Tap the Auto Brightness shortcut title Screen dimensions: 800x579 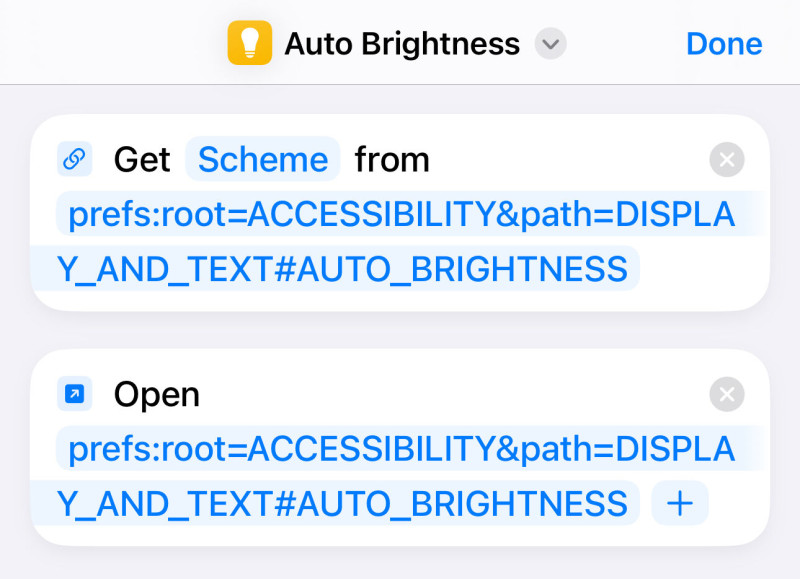pyautogui.click(x=402, y=44)
